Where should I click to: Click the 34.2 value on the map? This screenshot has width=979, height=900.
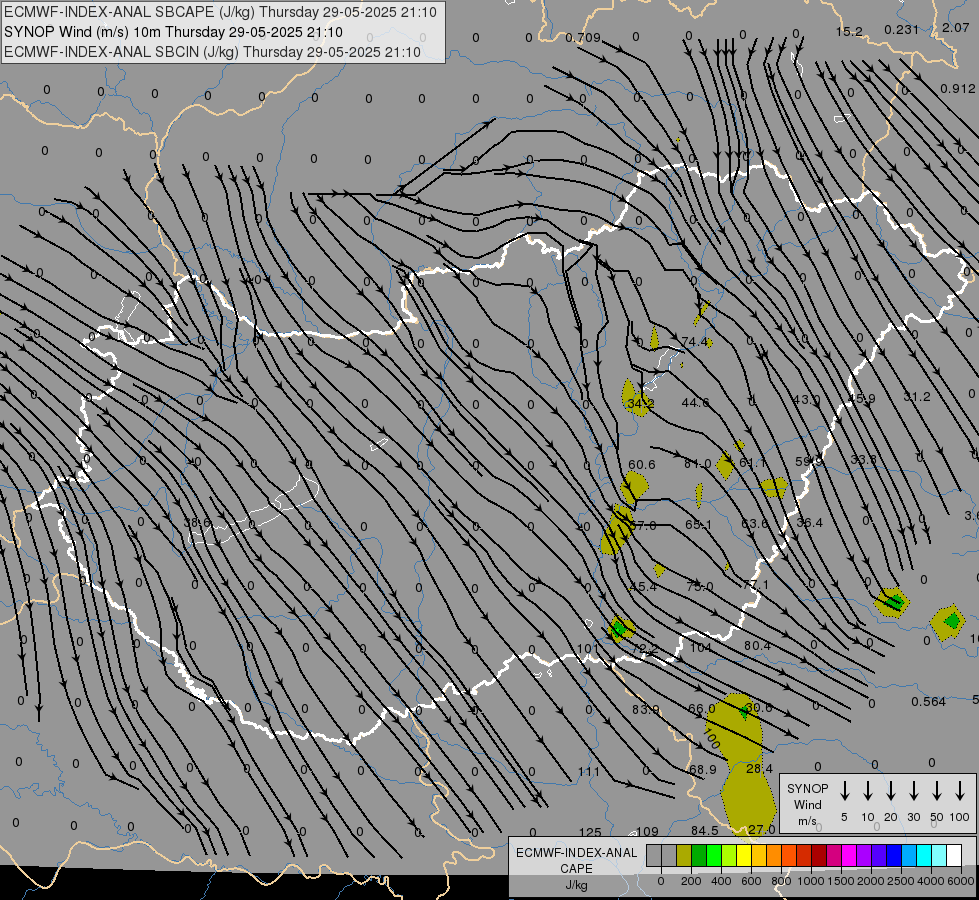[641, 403]
